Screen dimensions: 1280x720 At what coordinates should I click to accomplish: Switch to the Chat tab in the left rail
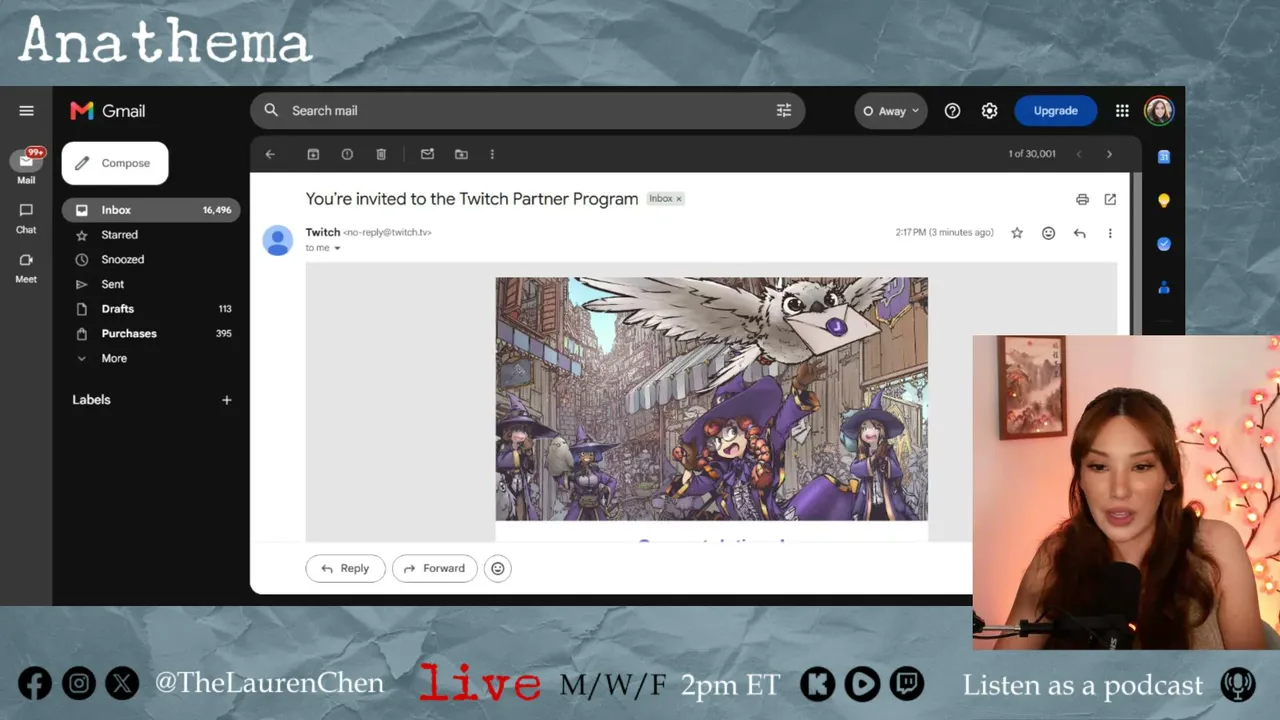[x=26, y=218]
